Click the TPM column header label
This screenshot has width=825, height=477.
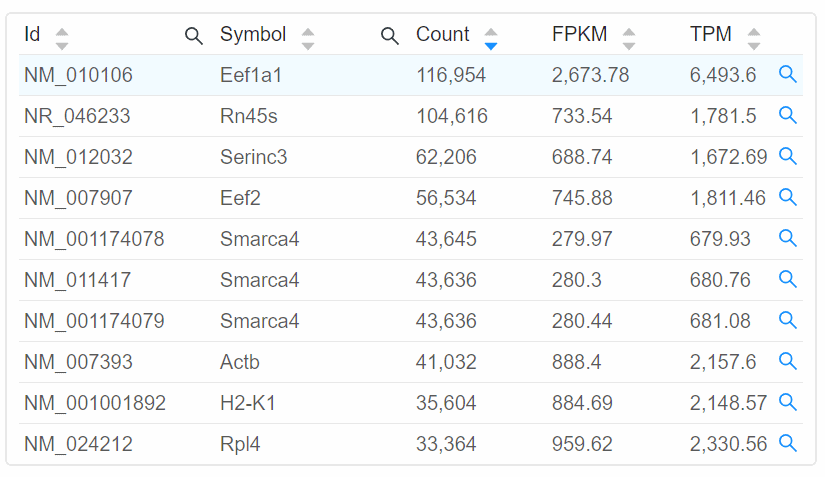[711, 34]
